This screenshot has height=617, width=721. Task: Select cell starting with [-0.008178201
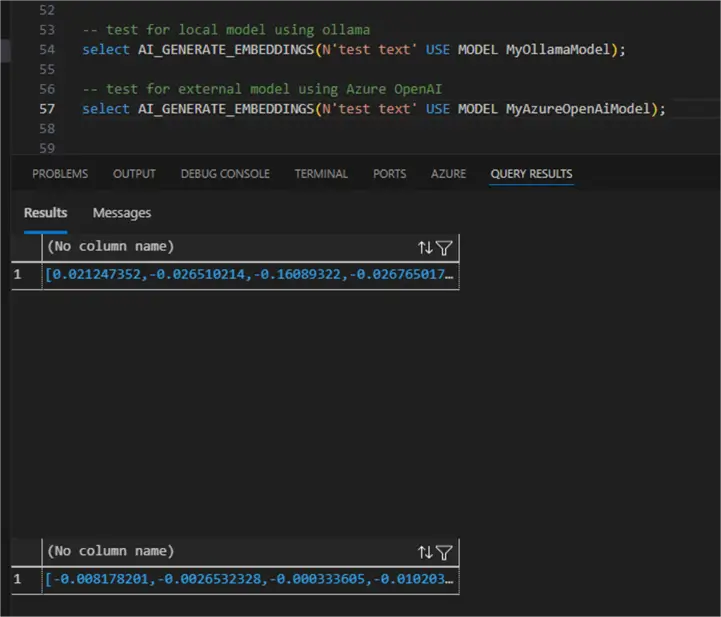[250, 579]
